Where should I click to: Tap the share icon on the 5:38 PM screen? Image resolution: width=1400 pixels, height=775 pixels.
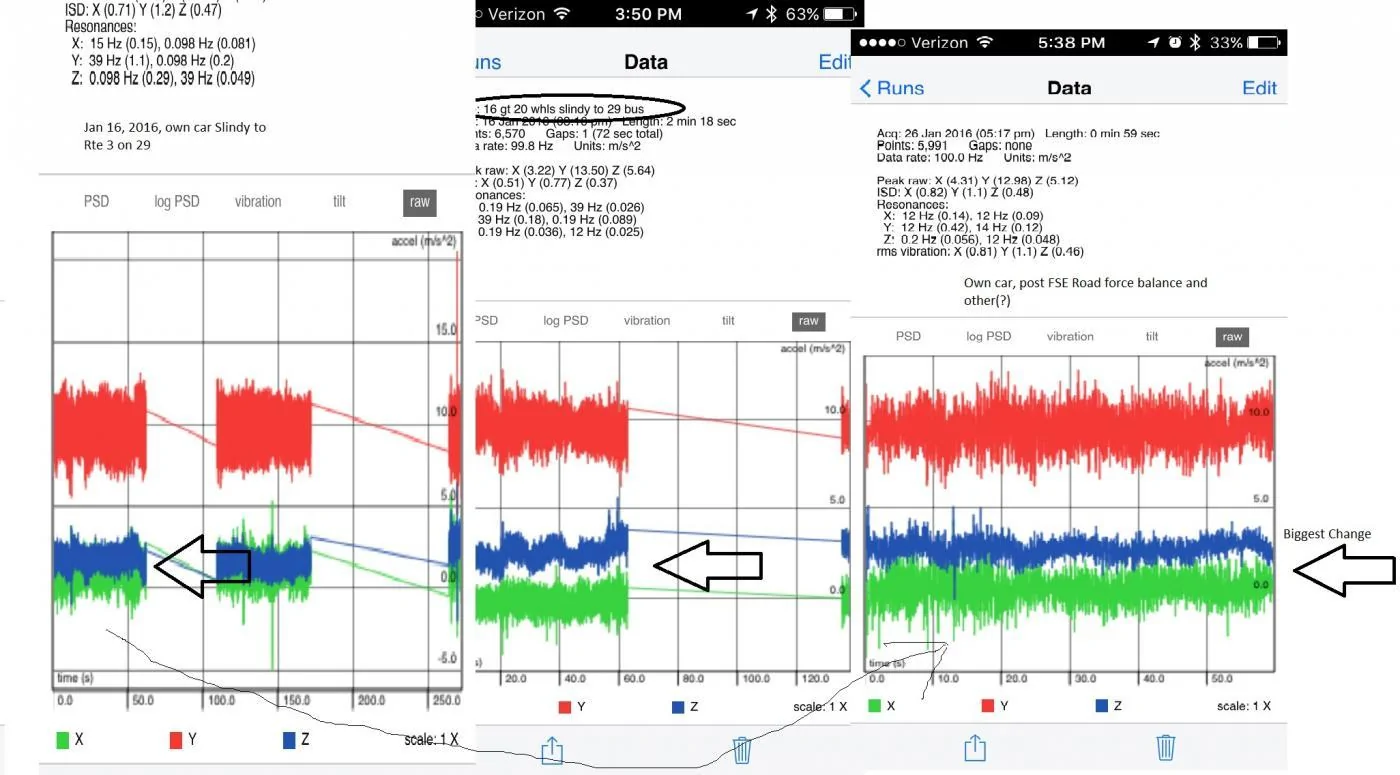click(975, 747)
